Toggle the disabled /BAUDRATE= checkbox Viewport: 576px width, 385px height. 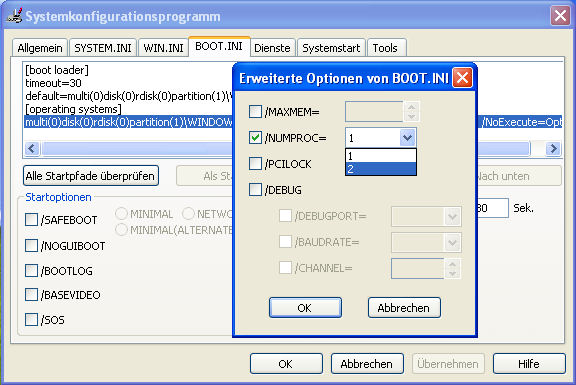[285, 242]
